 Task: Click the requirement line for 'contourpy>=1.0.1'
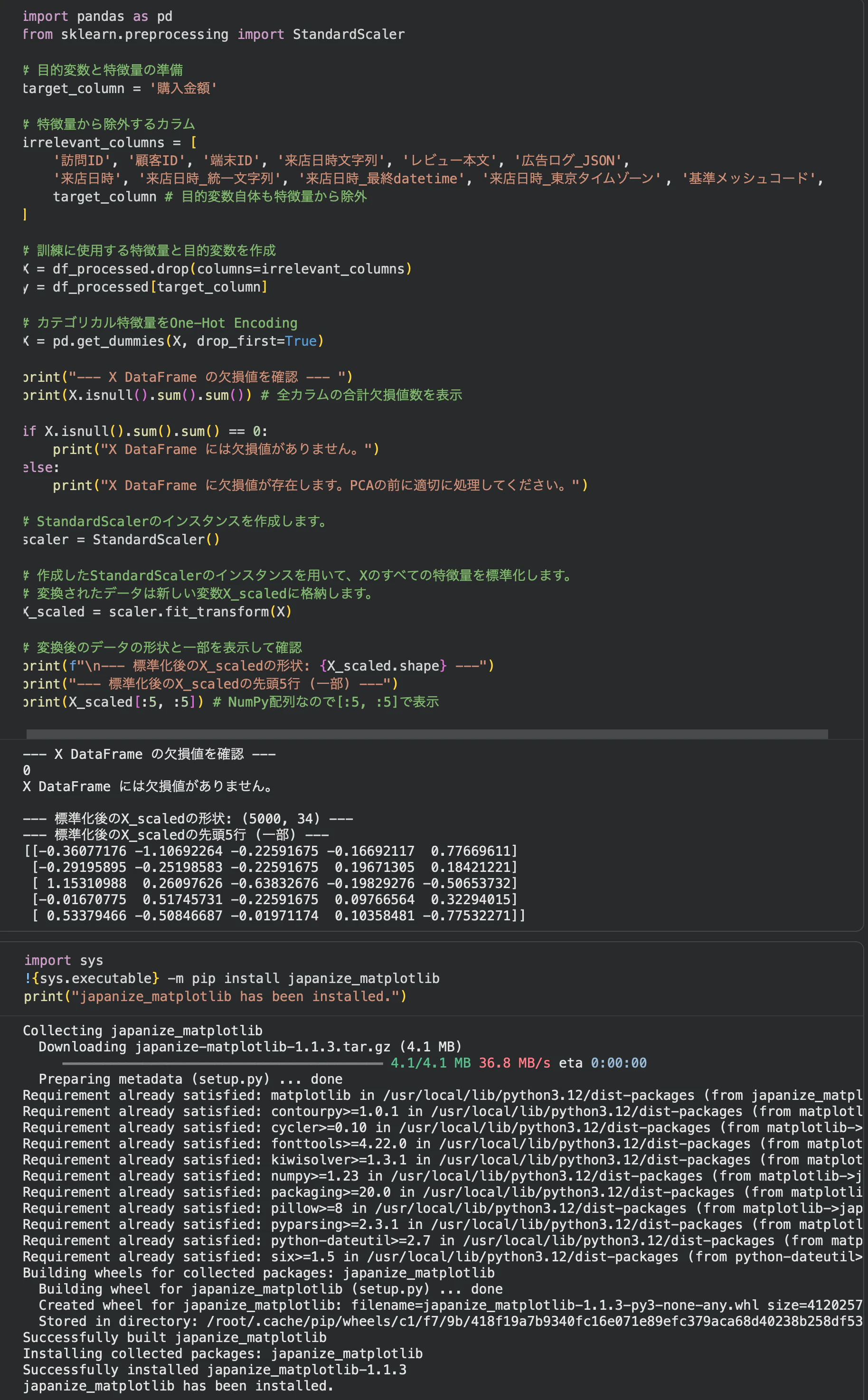click(x=443, y=1111)
